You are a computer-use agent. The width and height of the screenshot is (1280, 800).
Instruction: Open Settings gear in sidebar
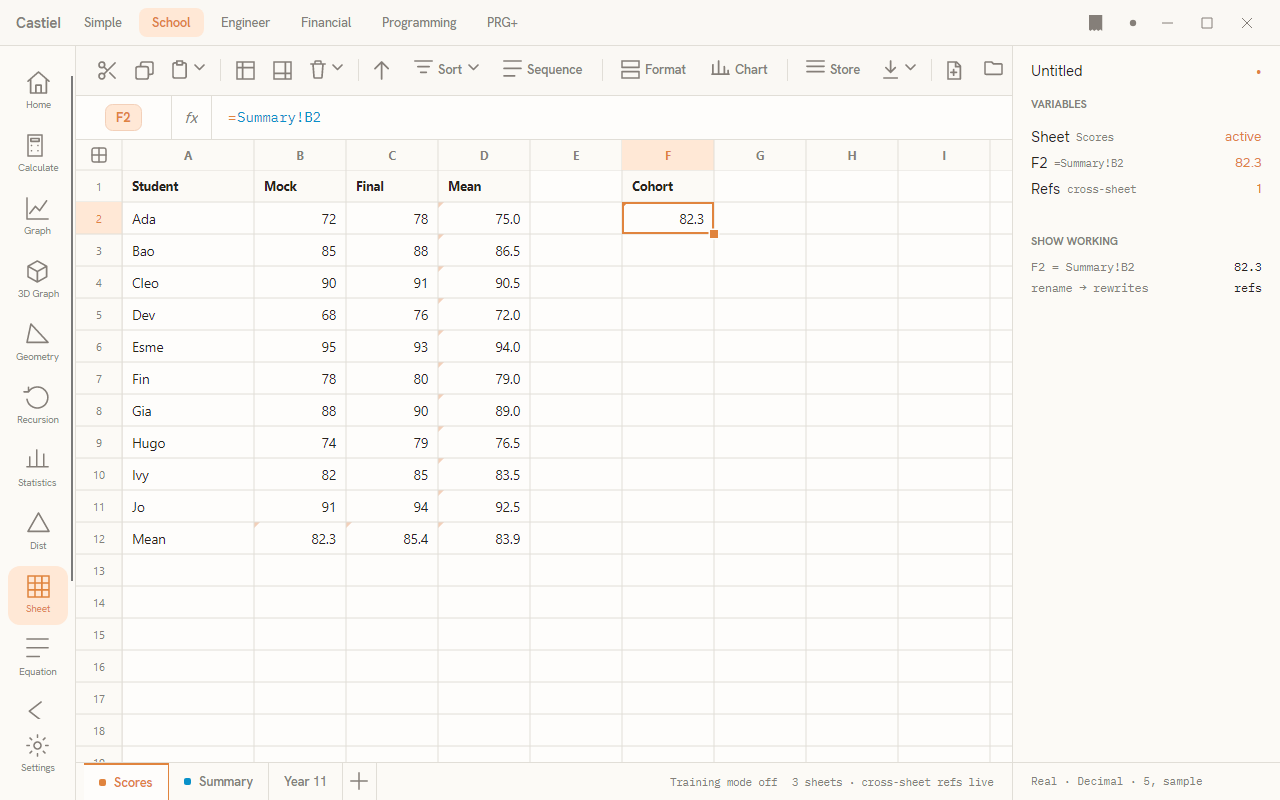click(38, 753)
